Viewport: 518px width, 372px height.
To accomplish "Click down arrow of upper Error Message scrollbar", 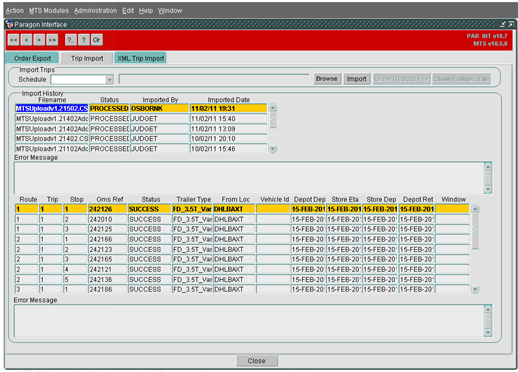I will coord(488,189).
